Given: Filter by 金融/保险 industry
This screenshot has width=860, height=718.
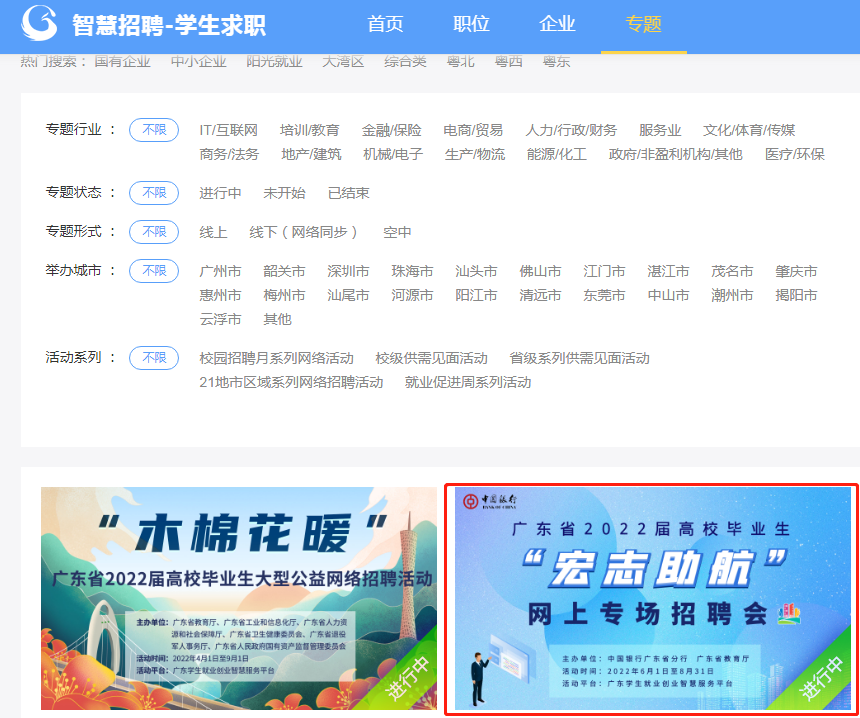Looking at the screenshot, I should (391, 130).
